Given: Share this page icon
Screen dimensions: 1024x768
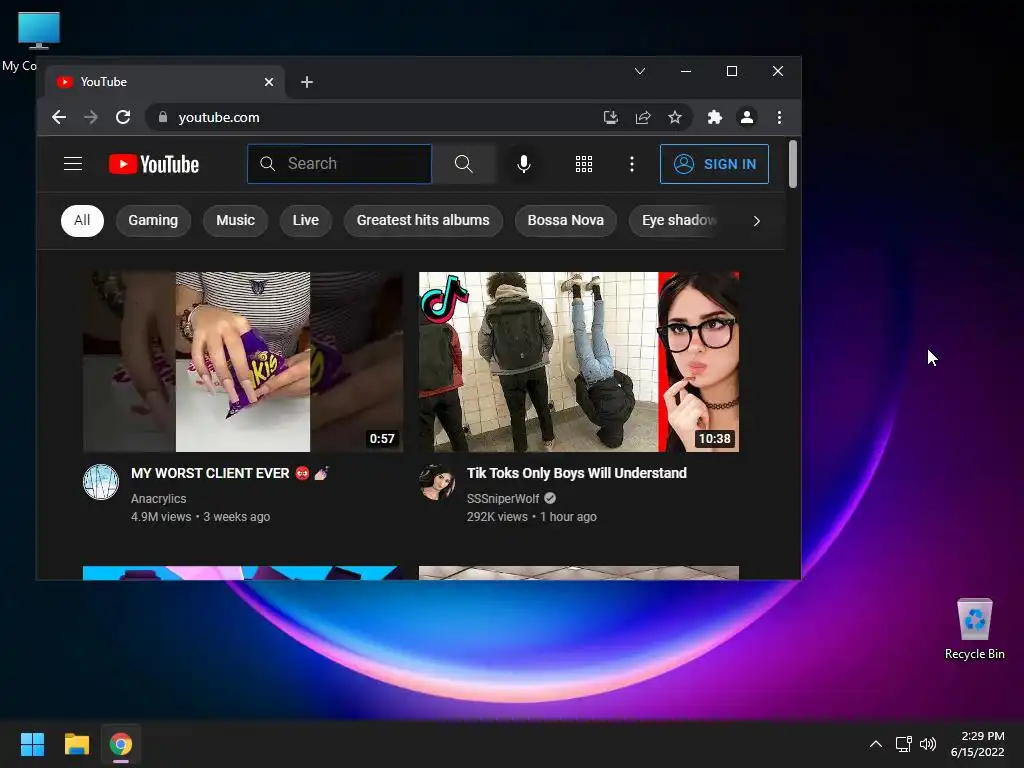Looking at the screenshot, I should tap(643, 118).
